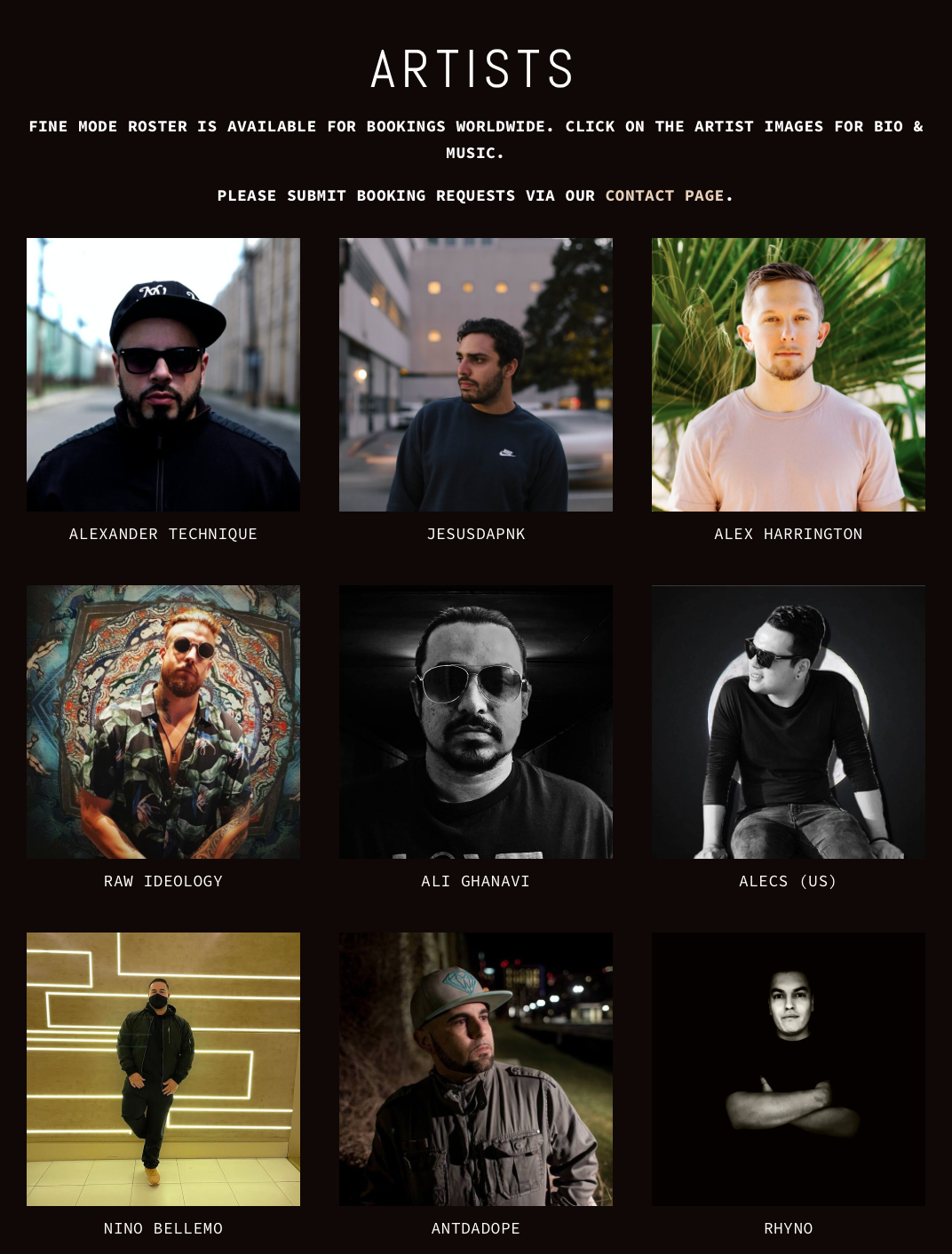Select Alex Harrington's portrait photo
Viewport: 952px width, 1254px height.
pyautogui.click(x=789, y=375)
